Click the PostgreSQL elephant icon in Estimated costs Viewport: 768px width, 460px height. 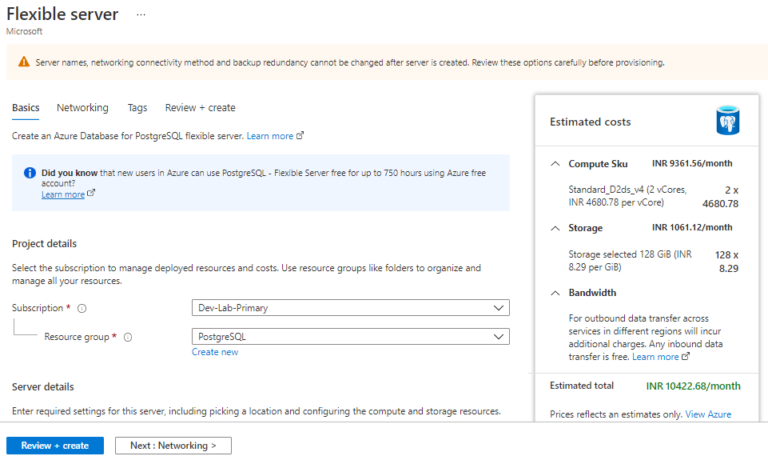[727, 122]
